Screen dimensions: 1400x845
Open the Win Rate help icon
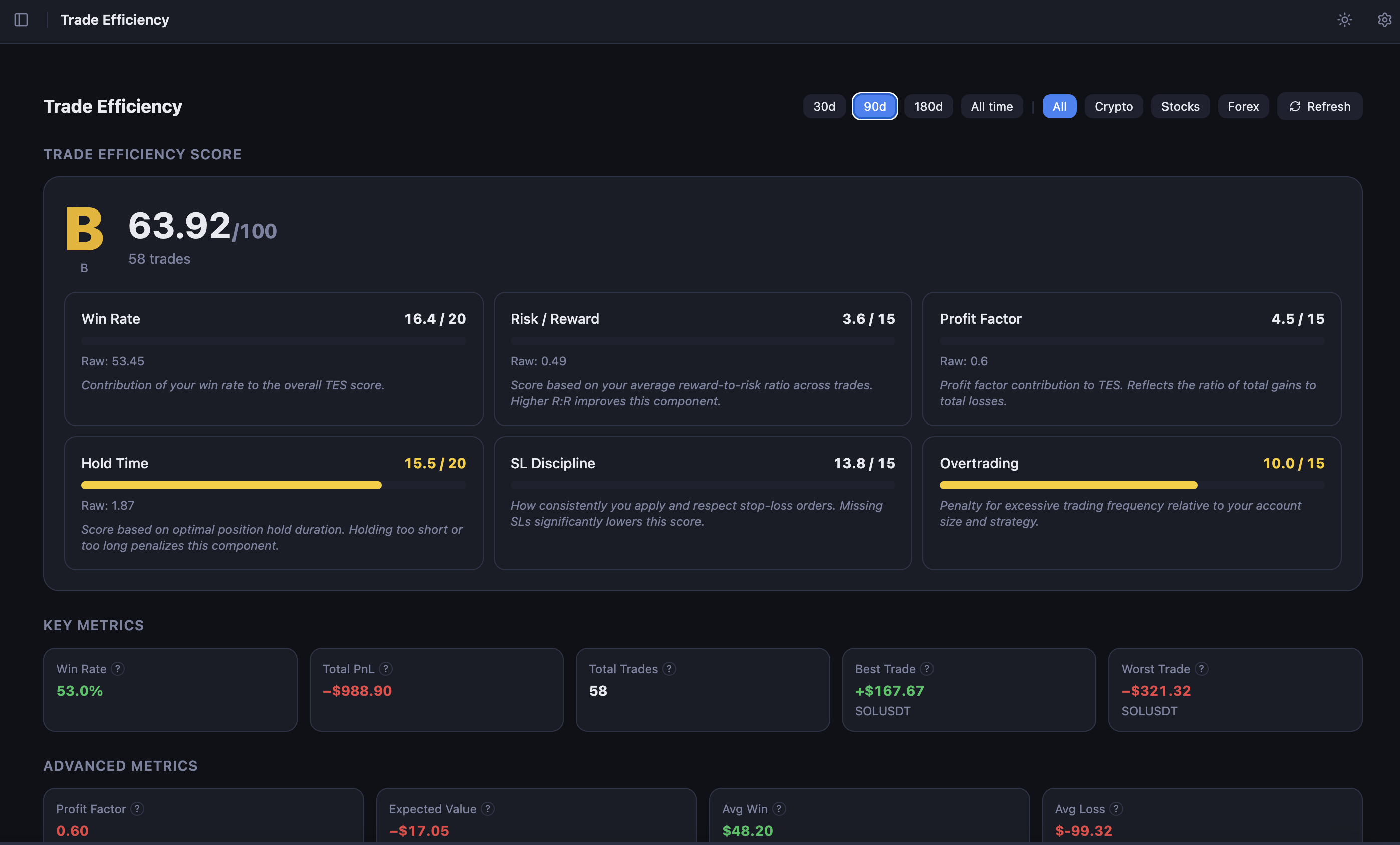tap(118, 669)
